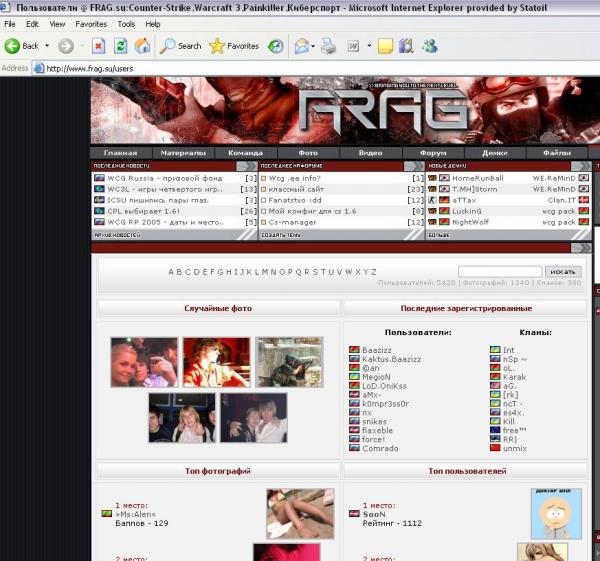Screen dimensions: 600x561
Task: Open the news item WCG Russia - призовой фонд
Action: [x=165, y=178]
